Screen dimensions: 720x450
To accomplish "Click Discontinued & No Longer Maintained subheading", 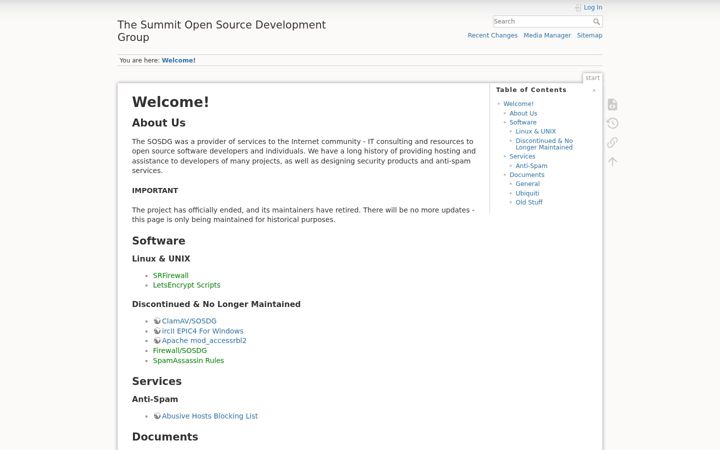I will pos(216,304).
